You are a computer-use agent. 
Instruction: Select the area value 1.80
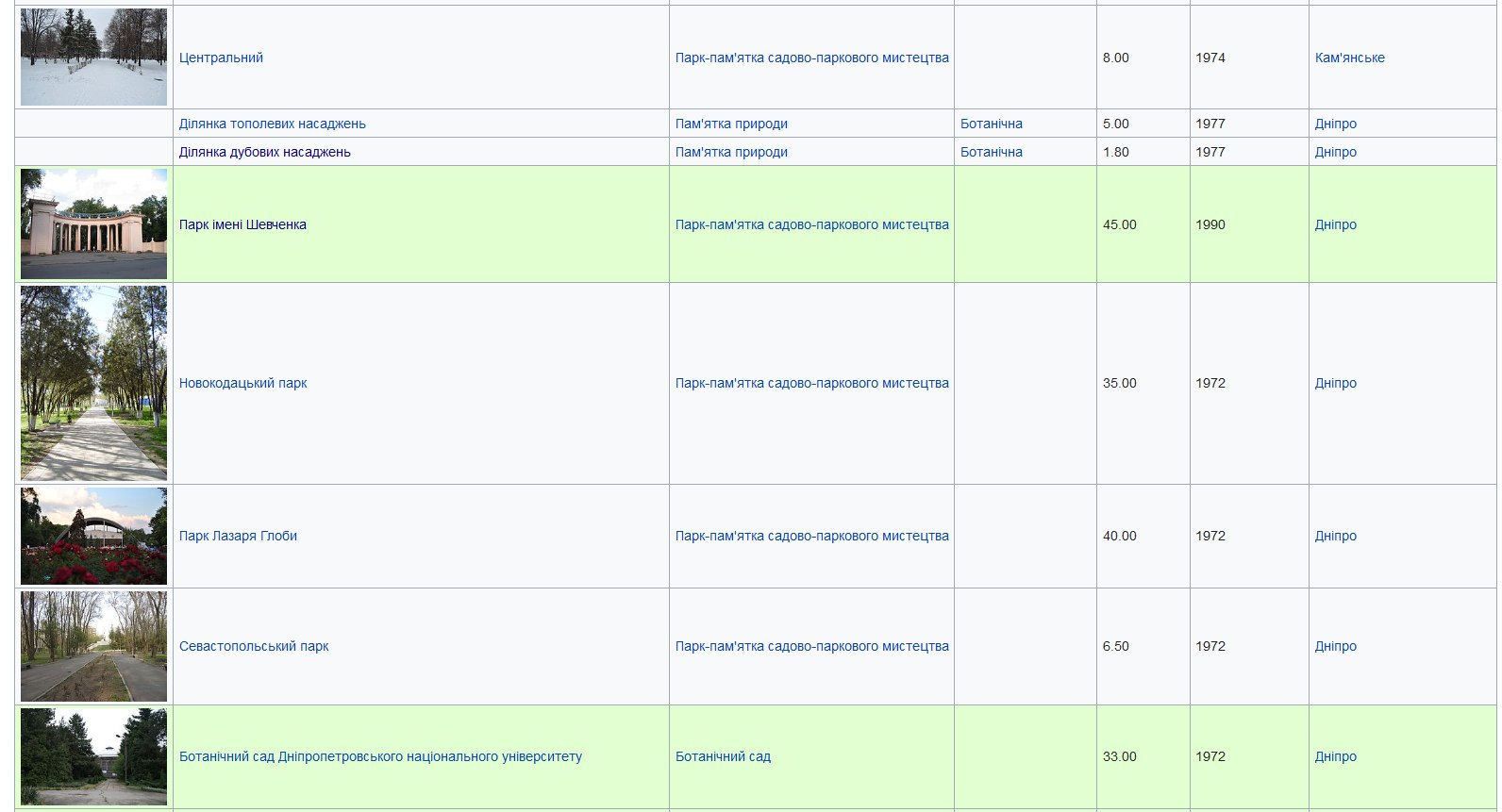1116,152
